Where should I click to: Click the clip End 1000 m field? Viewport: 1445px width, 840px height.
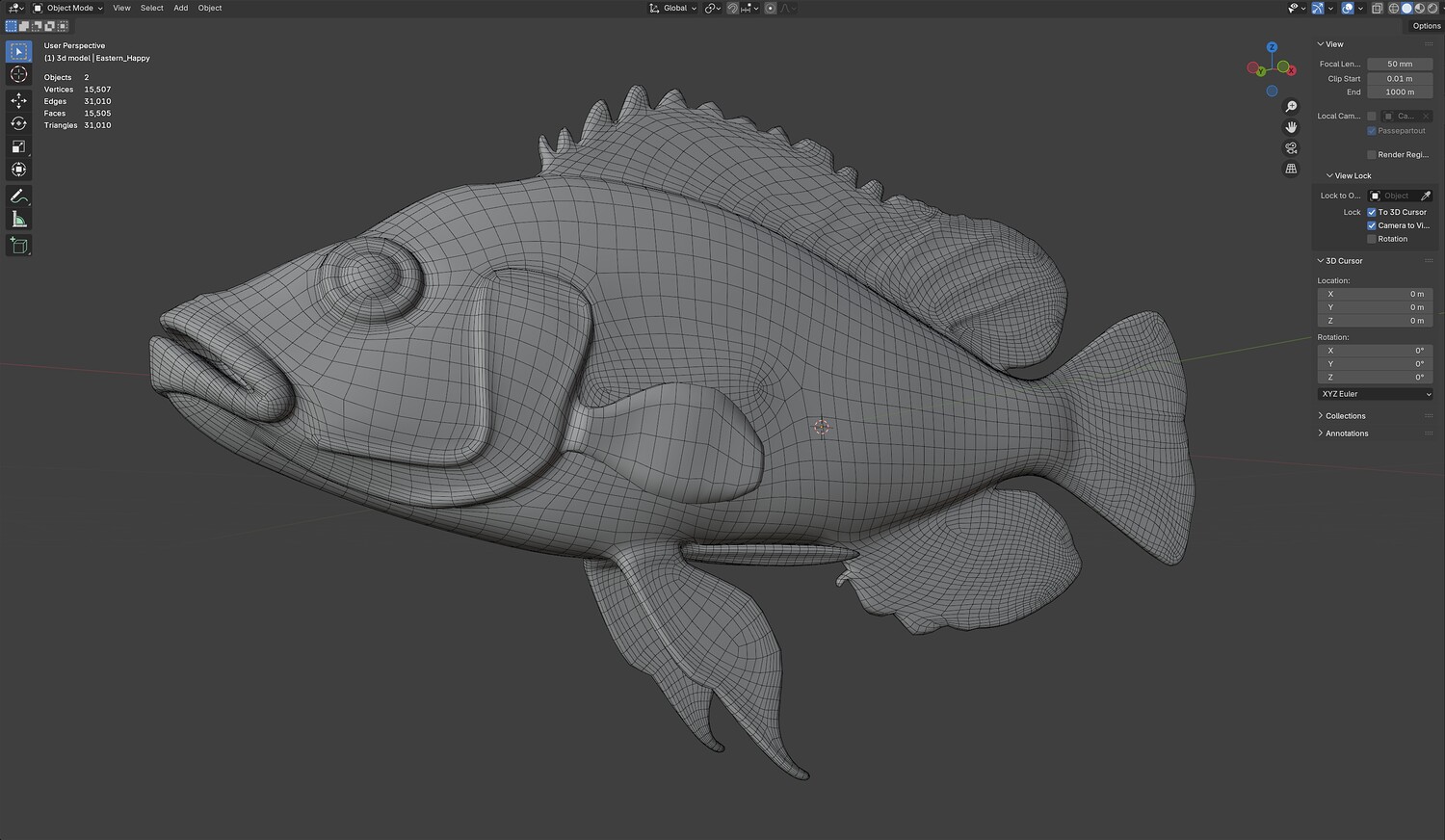(x=1400, y=92)
